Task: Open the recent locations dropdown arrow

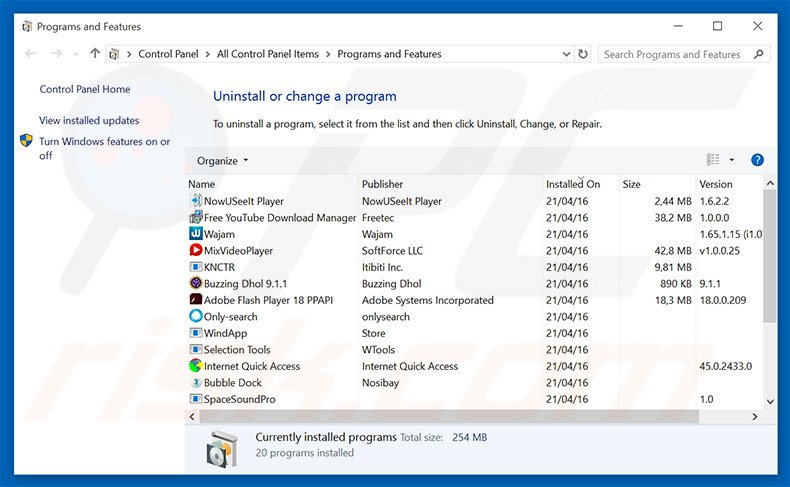Action: click(x=76, y=54)
